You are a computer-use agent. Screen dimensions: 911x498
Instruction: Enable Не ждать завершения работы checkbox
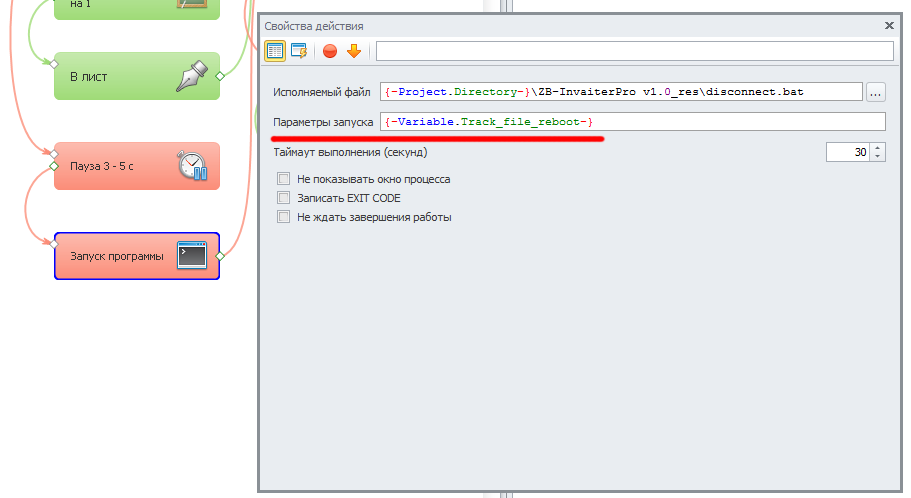point(284,217)
